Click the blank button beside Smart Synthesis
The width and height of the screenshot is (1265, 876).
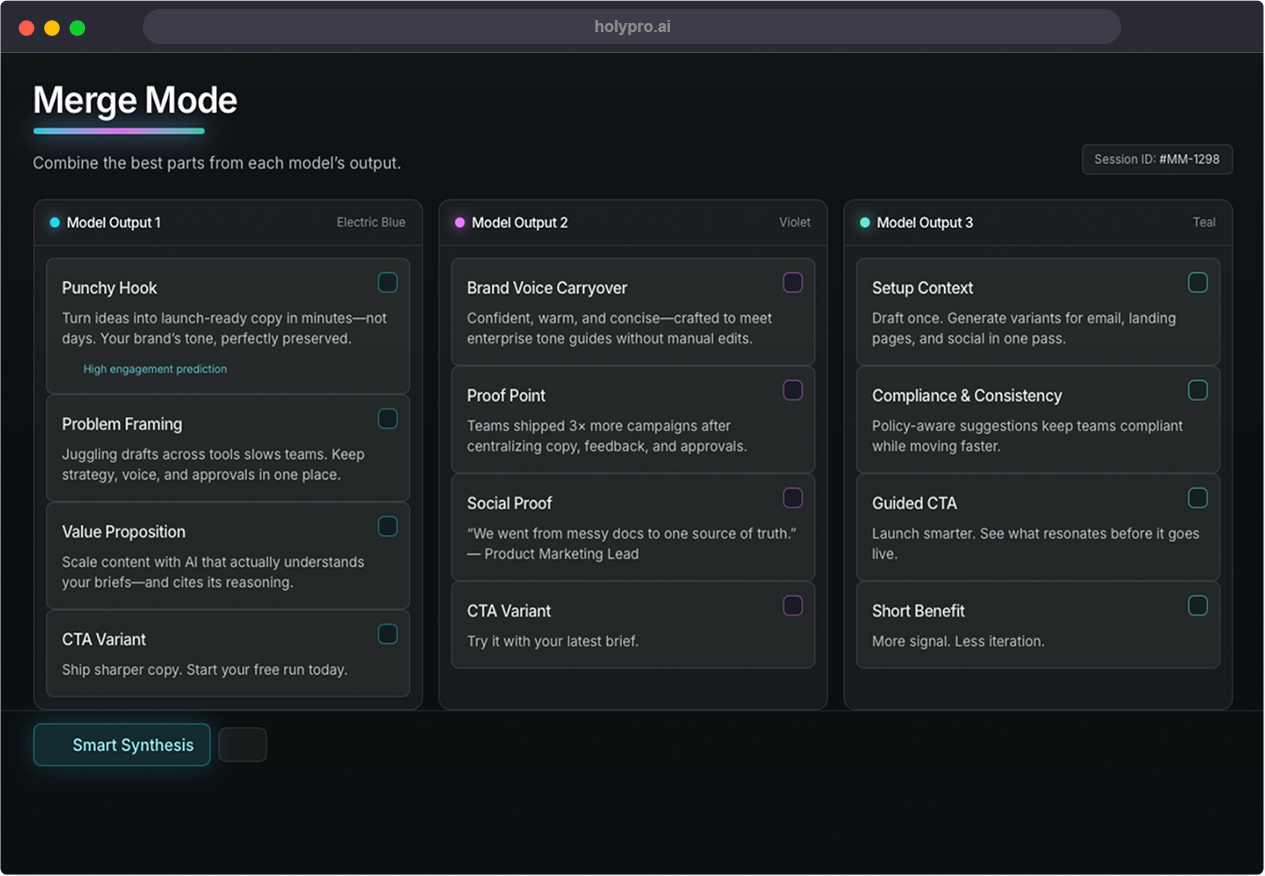click(x=243, y=745)
